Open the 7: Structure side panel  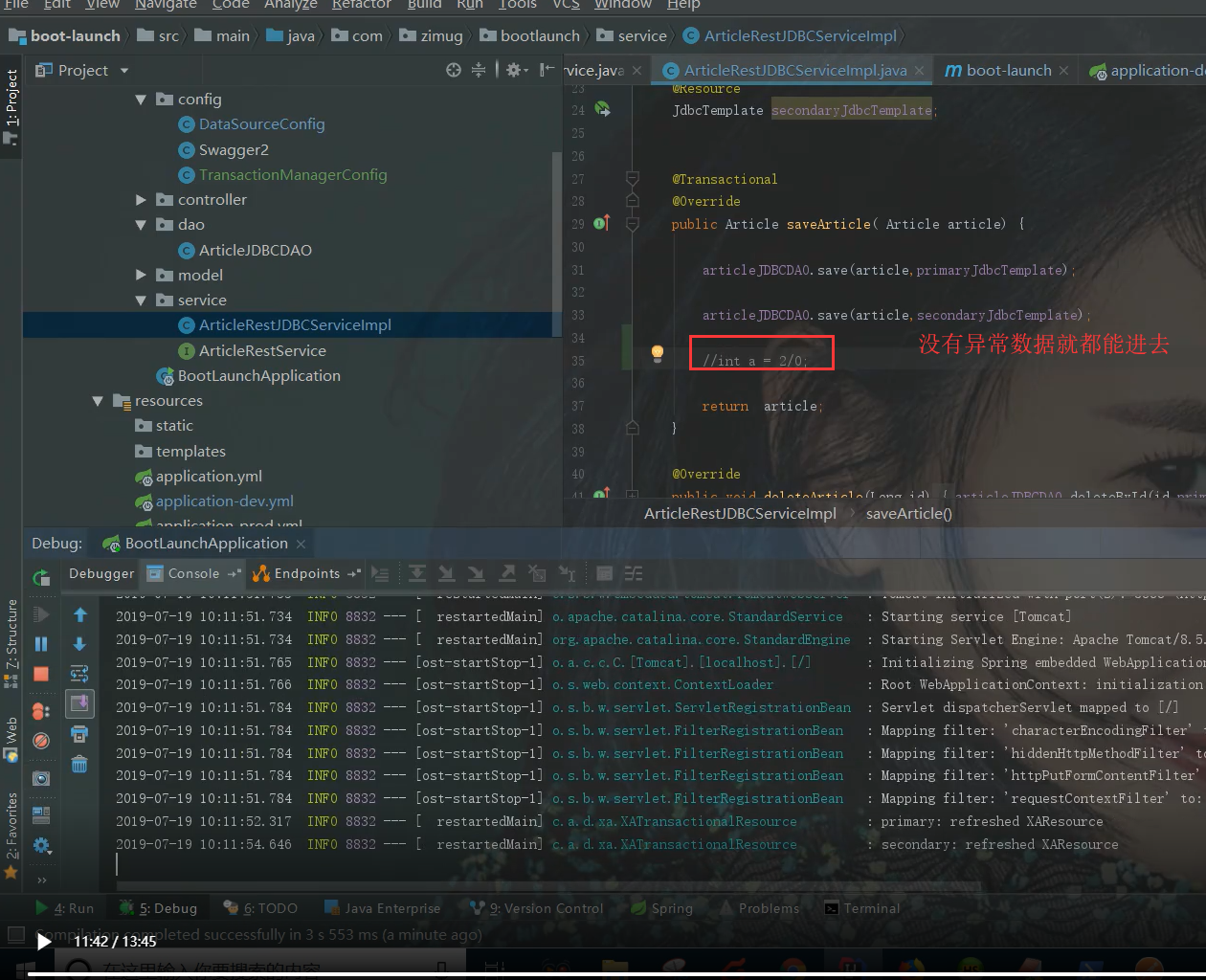tap(11, 643)
